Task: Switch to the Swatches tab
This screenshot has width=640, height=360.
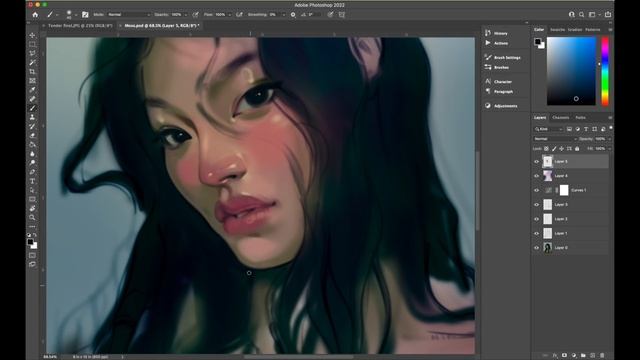Action: tap(557, 30)
